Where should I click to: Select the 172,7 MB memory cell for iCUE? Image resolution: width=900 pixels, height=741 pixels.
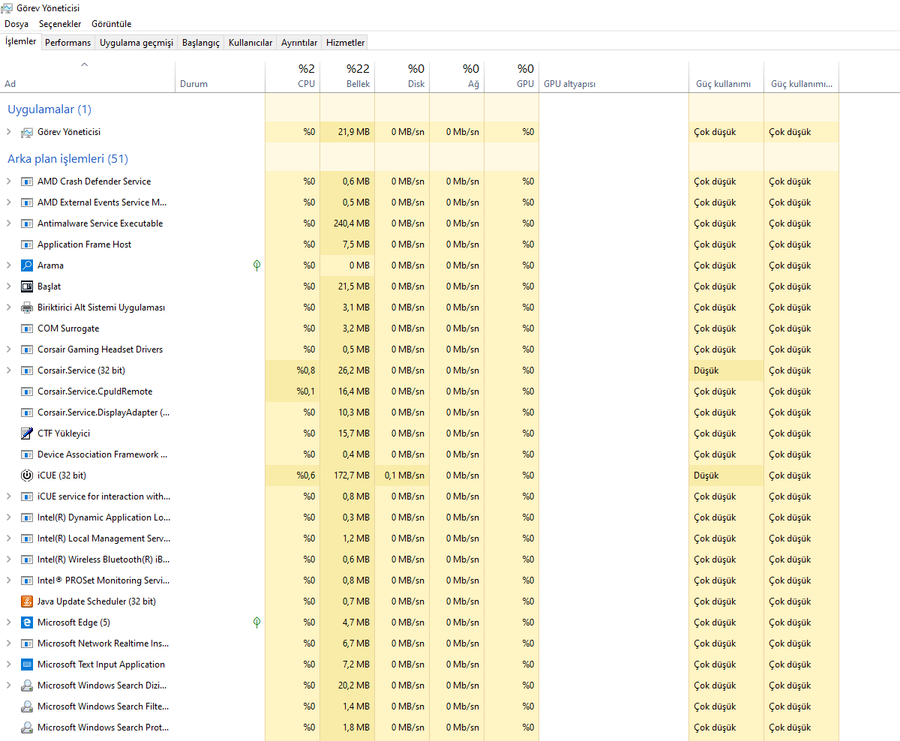(x=347, y=475)
